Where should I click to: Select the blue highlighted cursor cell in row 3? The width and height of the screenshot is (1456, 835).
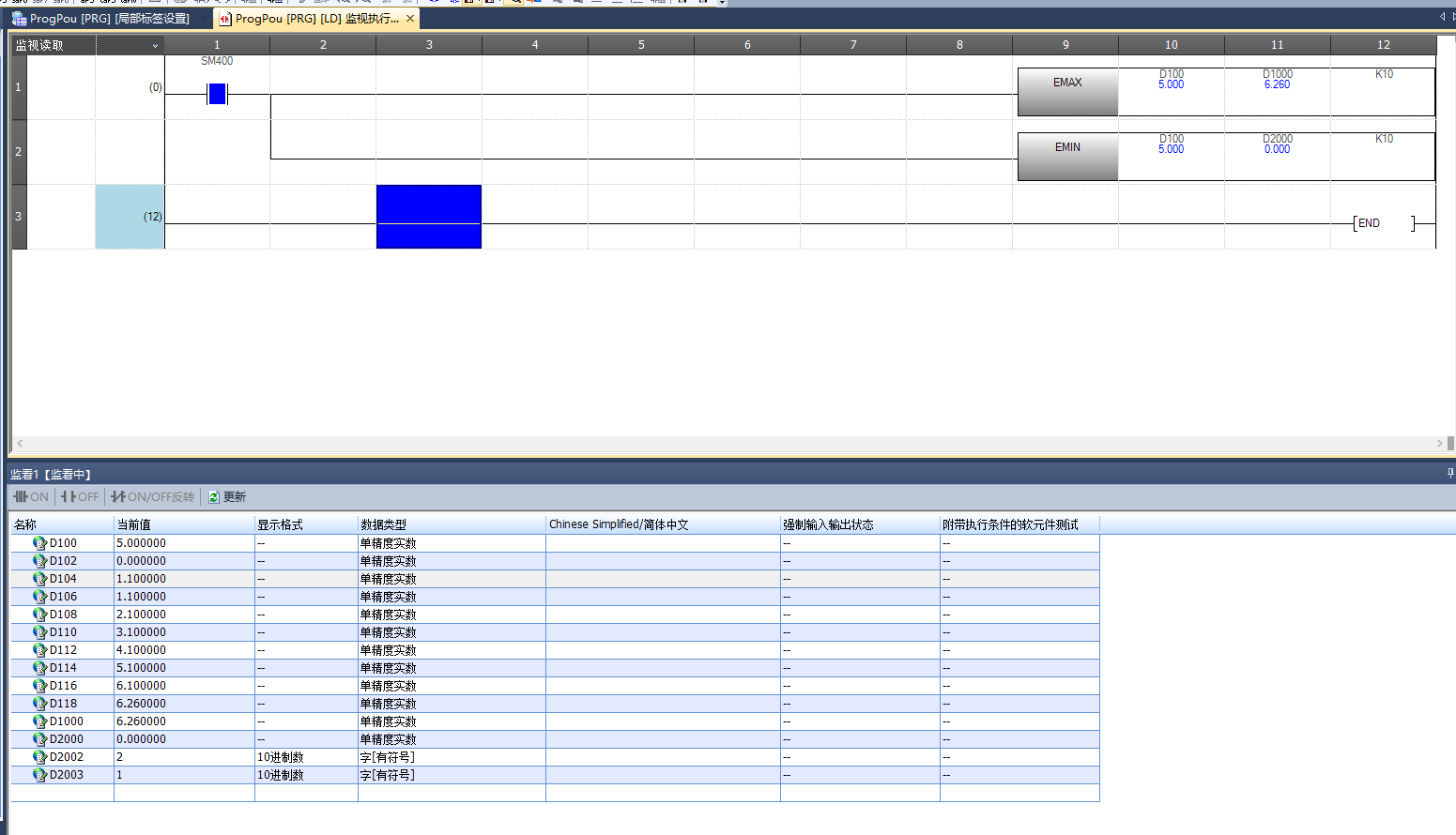pos(429,217)
